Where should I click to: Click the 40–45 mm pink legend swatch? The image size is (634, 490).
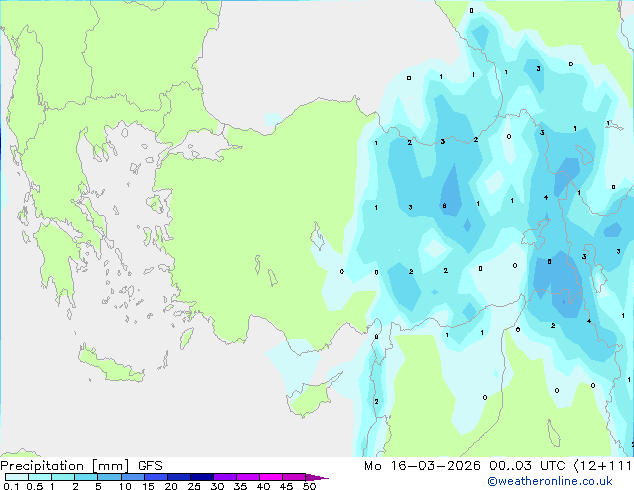pos(271,477)
